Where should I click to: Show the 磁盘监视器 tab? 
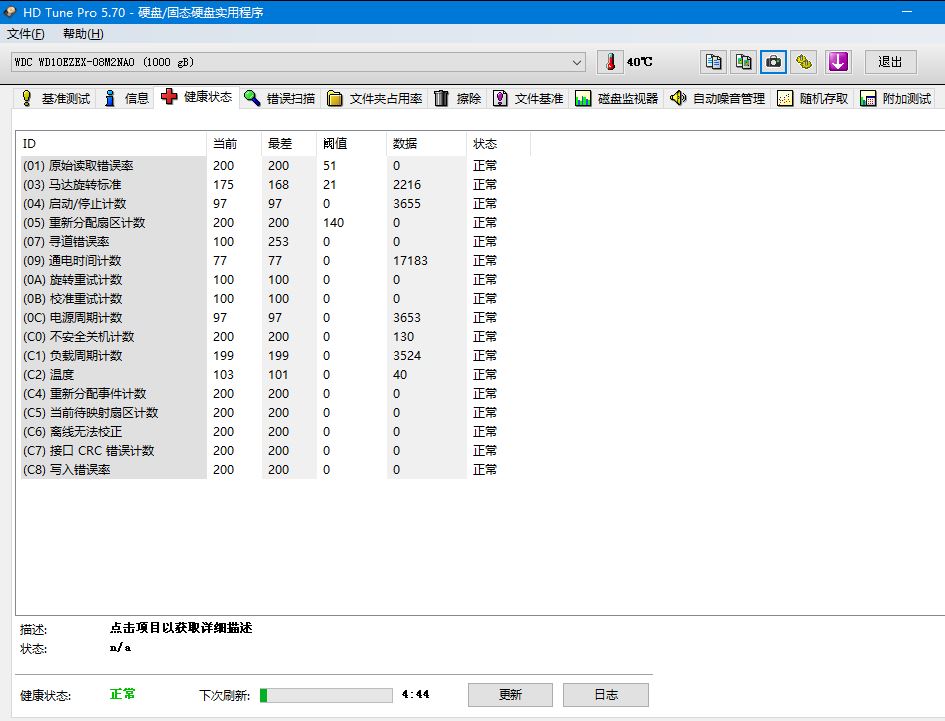tap(617, 98)
